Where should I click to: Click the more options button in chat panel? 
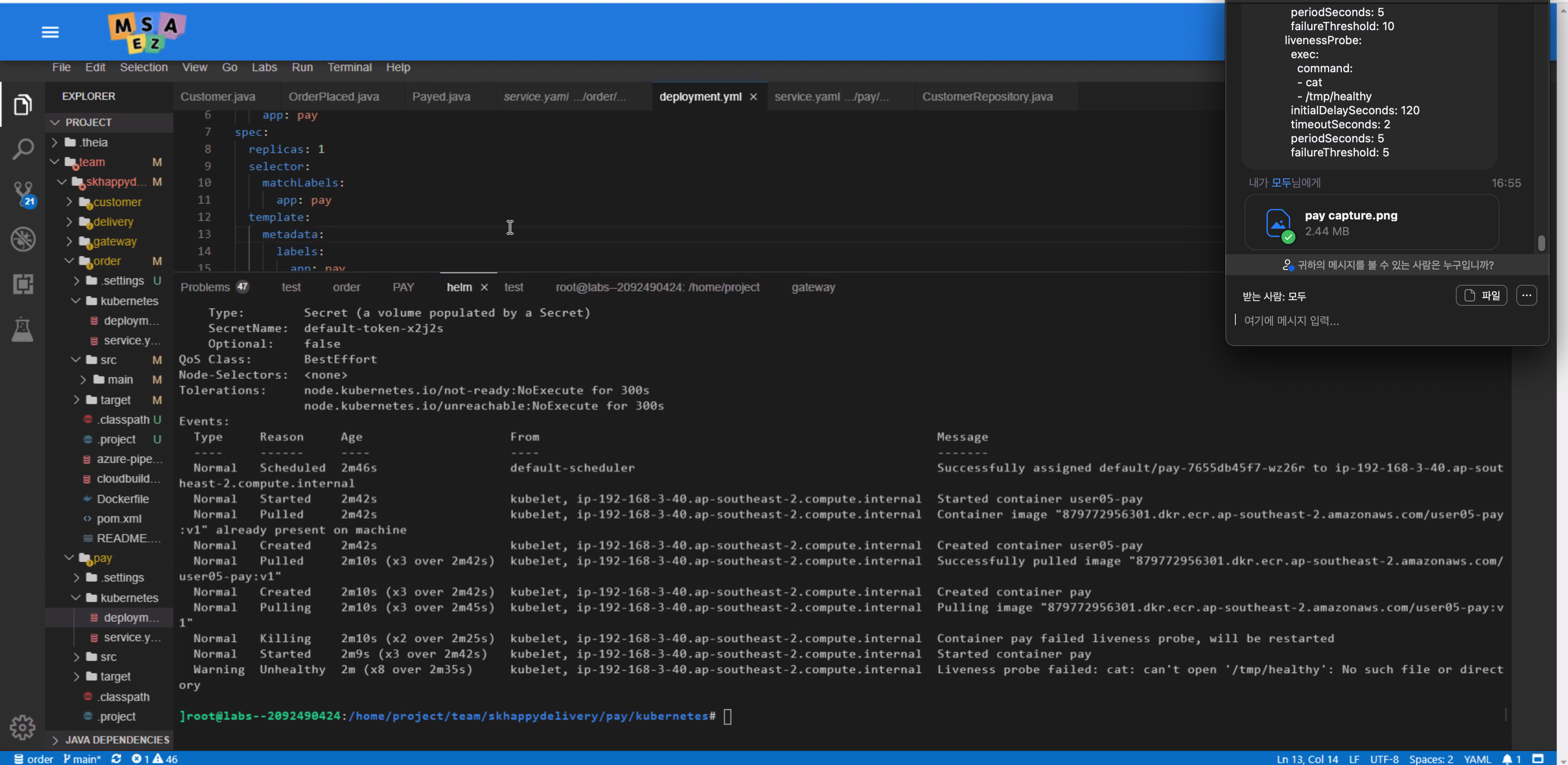pyautogui.click(x=1527, y=295)
